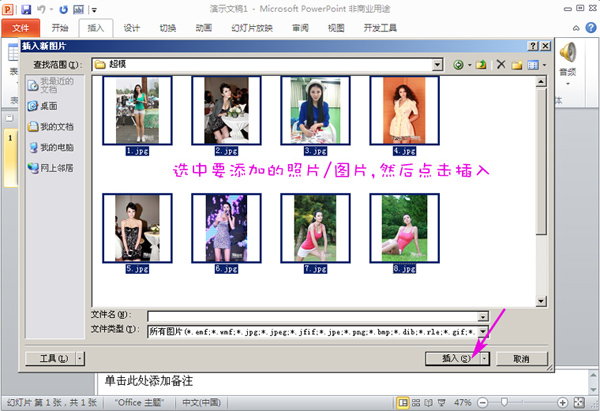Select the 7.jpg thumbnail

pos(315,228)
